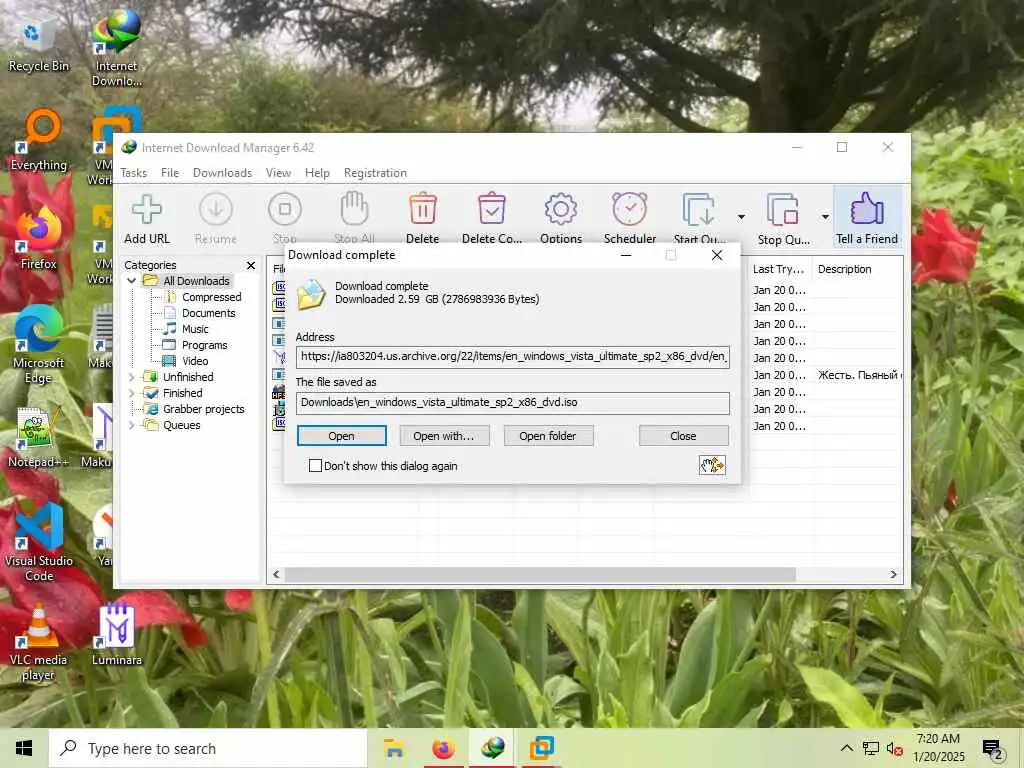This screenshot has width=1024, height=768.
Task: Select Compressed category
Action: [212, 297]
